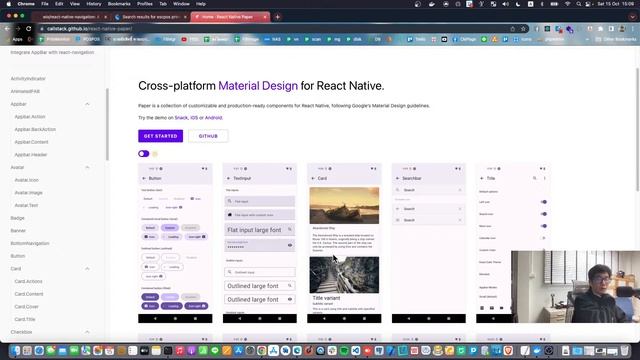
Task: Toggle the third switch in the Title demo
Action: coord(543,226)
